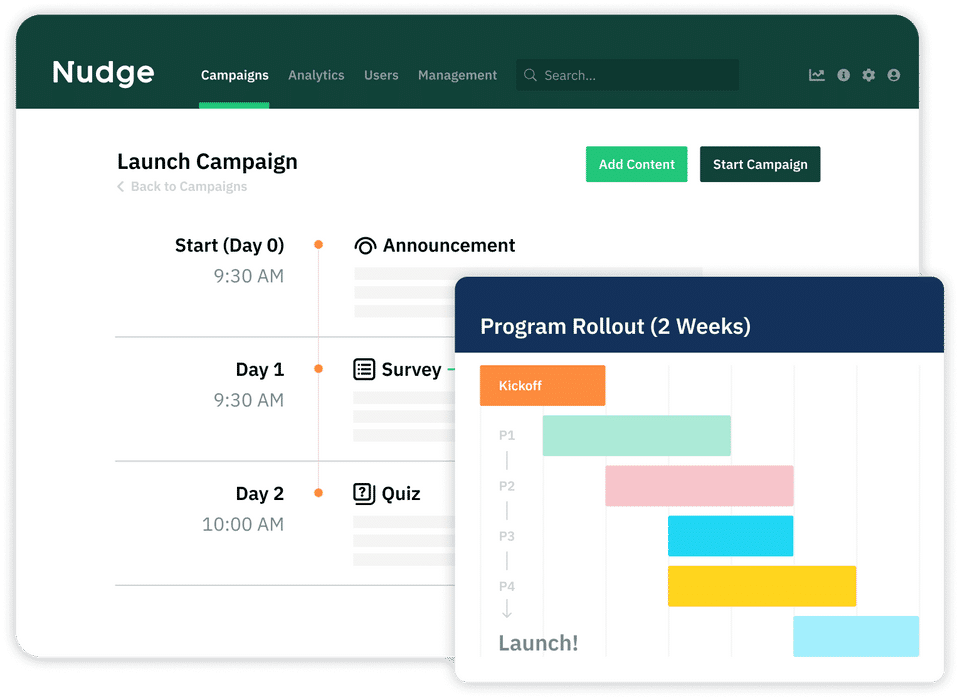Click the Start (Day 0) label

230,245
